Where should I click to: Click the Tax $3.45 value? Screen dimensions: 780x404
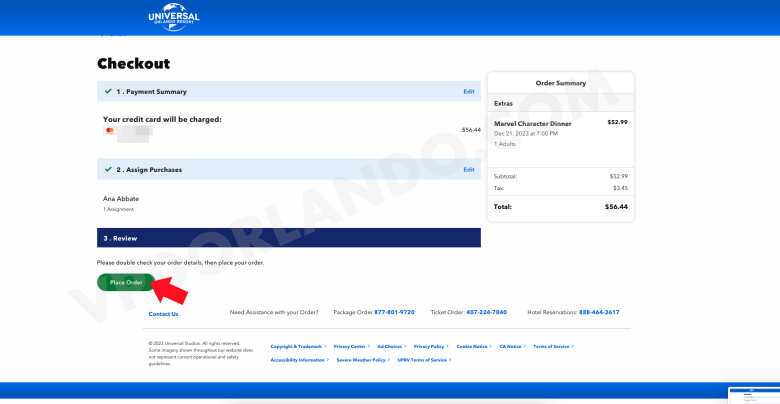click(620, 188)
